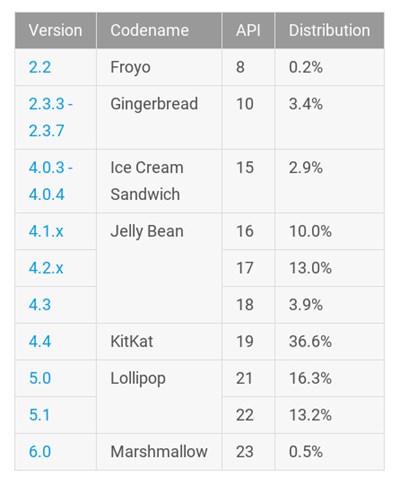The image size is (400, 485).
Task: Open the 2.2 version link
Action: coord(40,67)
